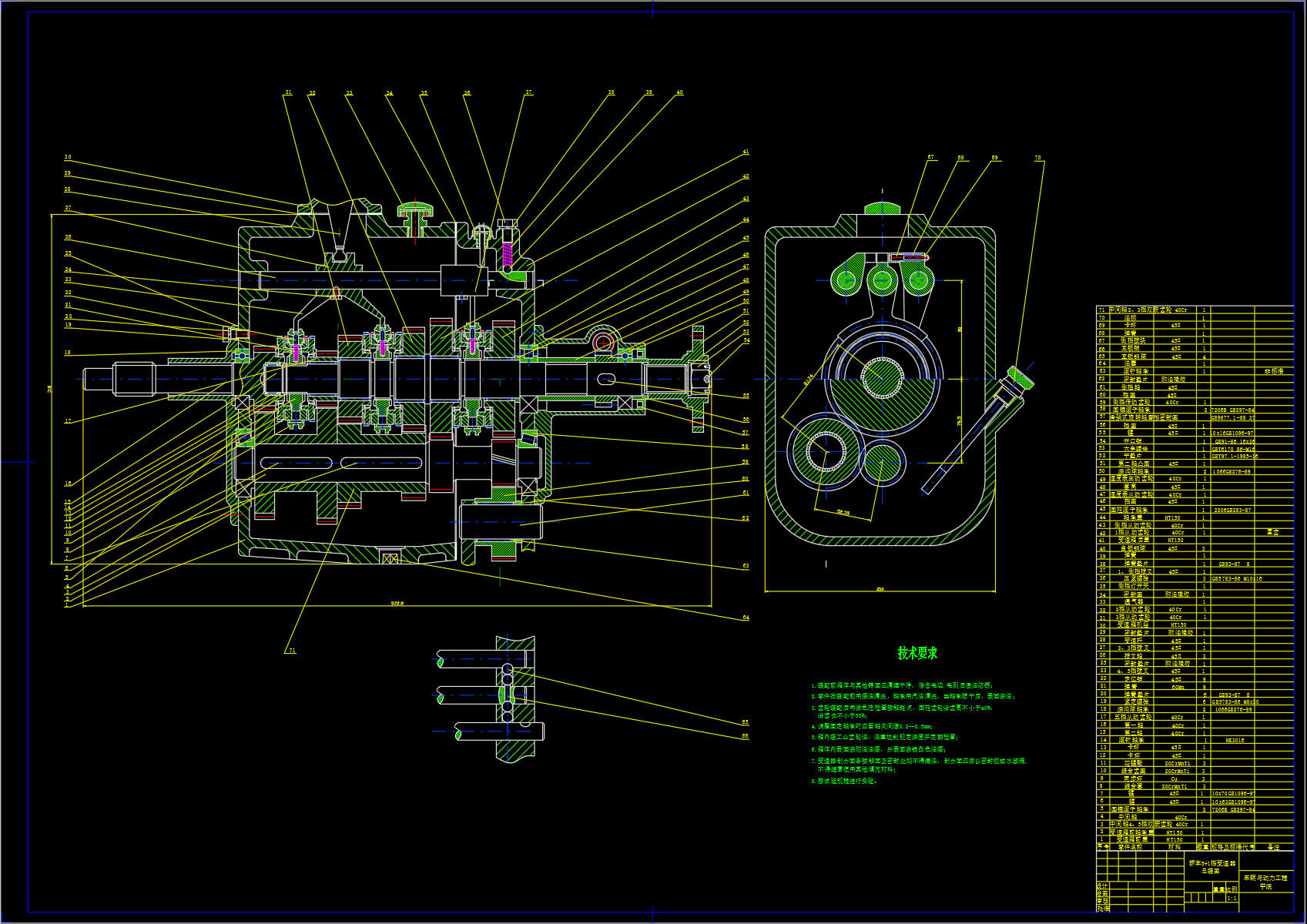The height and width of the screenshot is (924, 1307).
Task: Select the drawing title 总装图 text
Action: [x=1211, y=871]
